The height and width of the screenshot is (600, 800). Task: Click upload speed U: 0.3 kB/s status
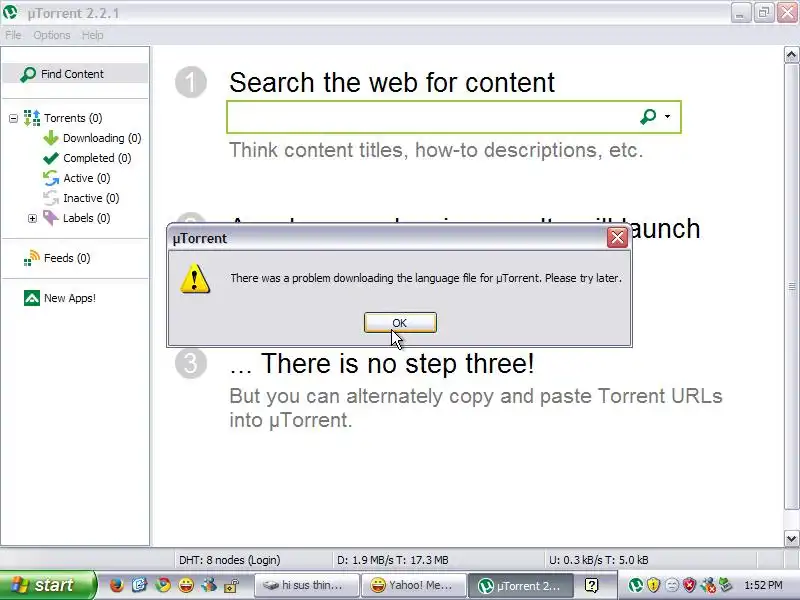[x=598, y=560]
